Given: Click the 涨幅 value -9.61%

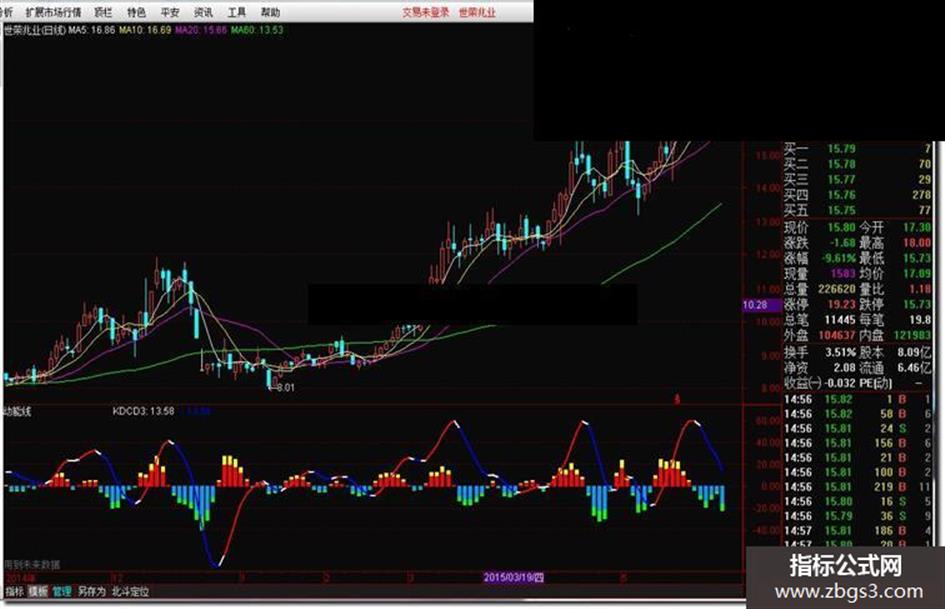Looking at the screenshot, I should pyautogui.click(x=840, y=258).
